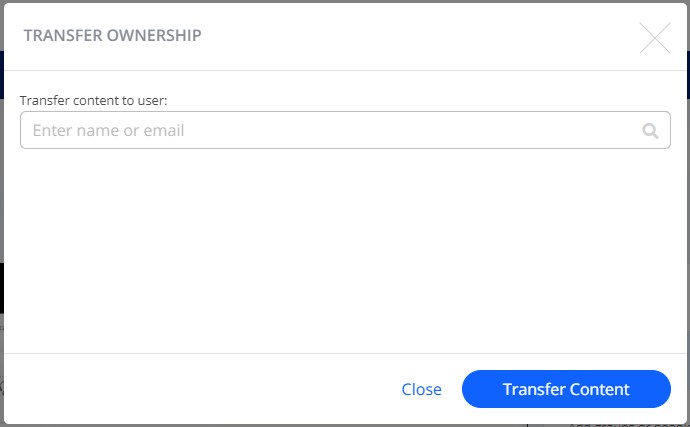This screenshot has width=690, height=427.
Task: Close the dialog using the X icon
Action: coord(655,38)
